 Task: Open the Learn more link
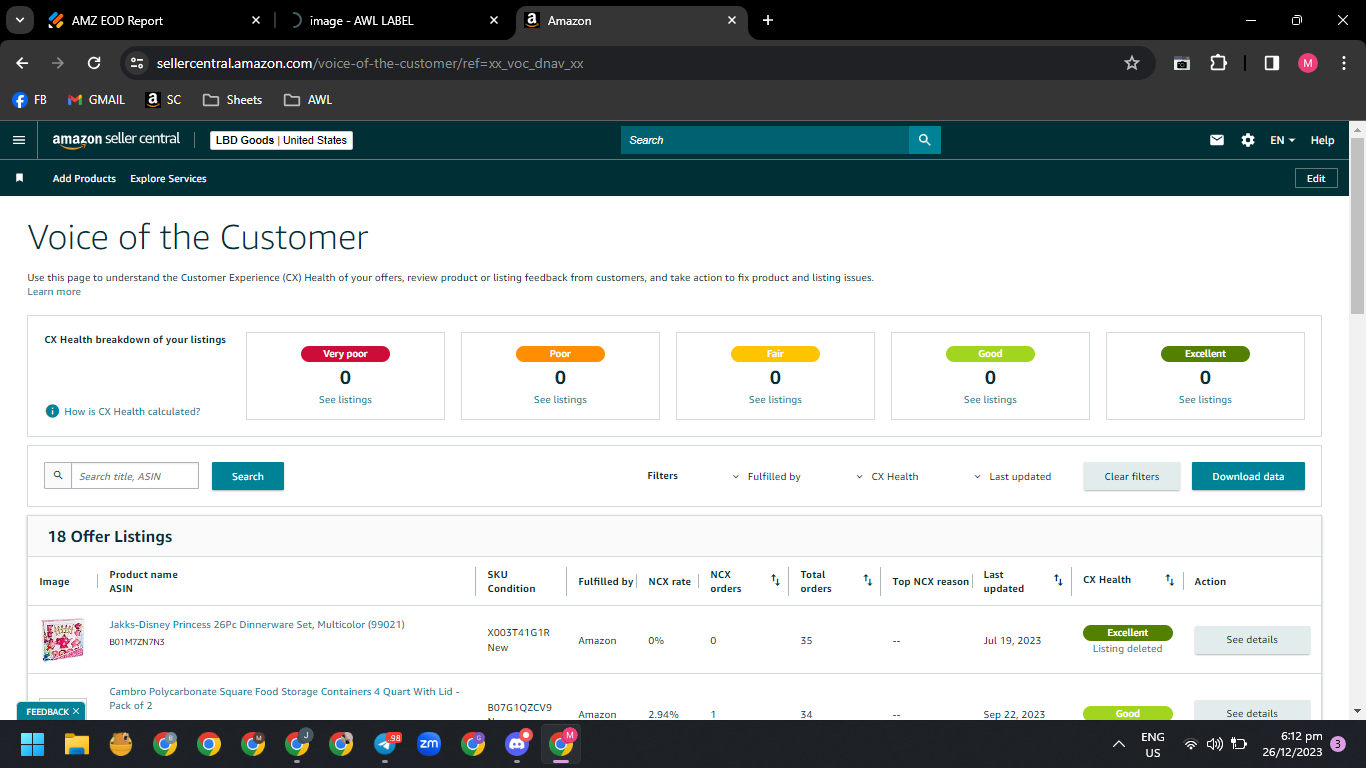coord(54,292)
